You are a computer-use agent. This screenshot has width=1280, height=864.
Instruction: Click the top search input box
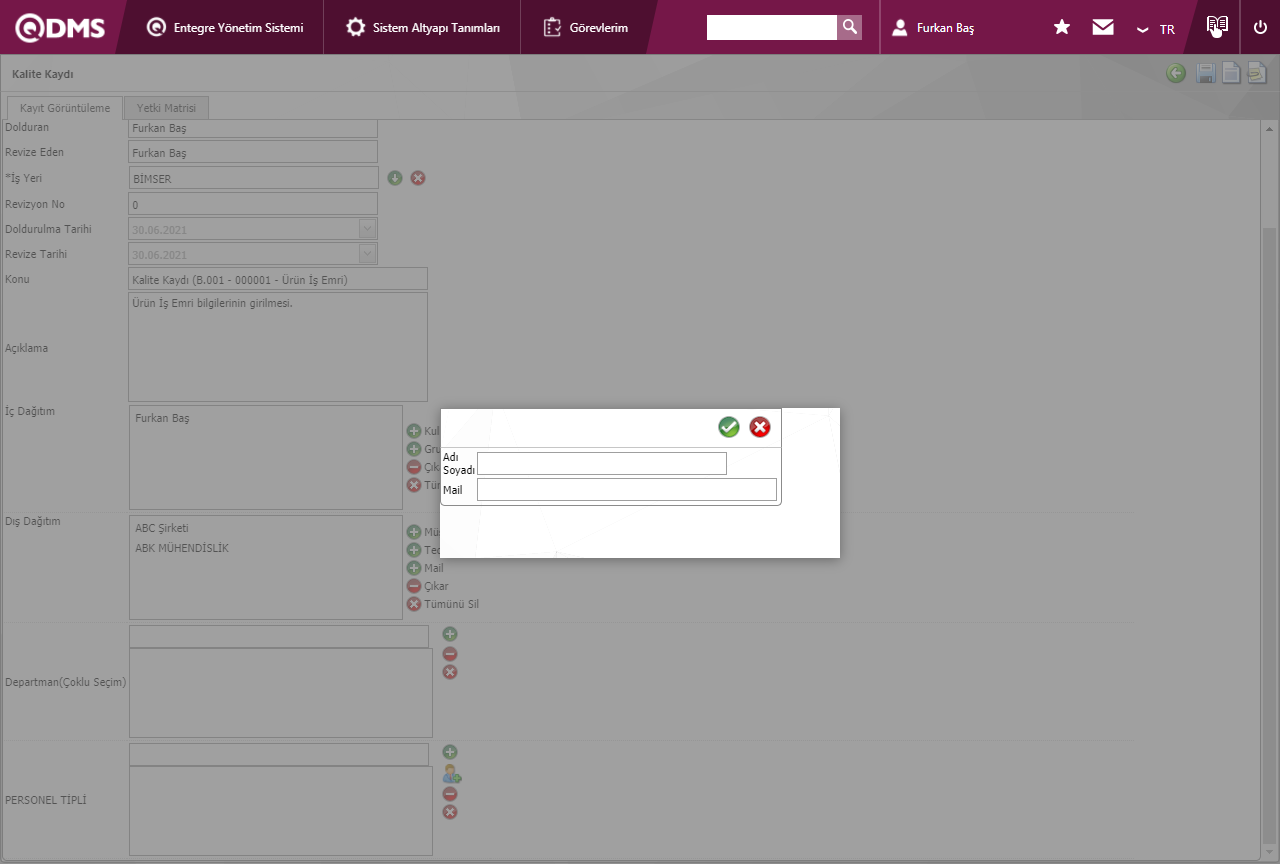coord(772,27)
